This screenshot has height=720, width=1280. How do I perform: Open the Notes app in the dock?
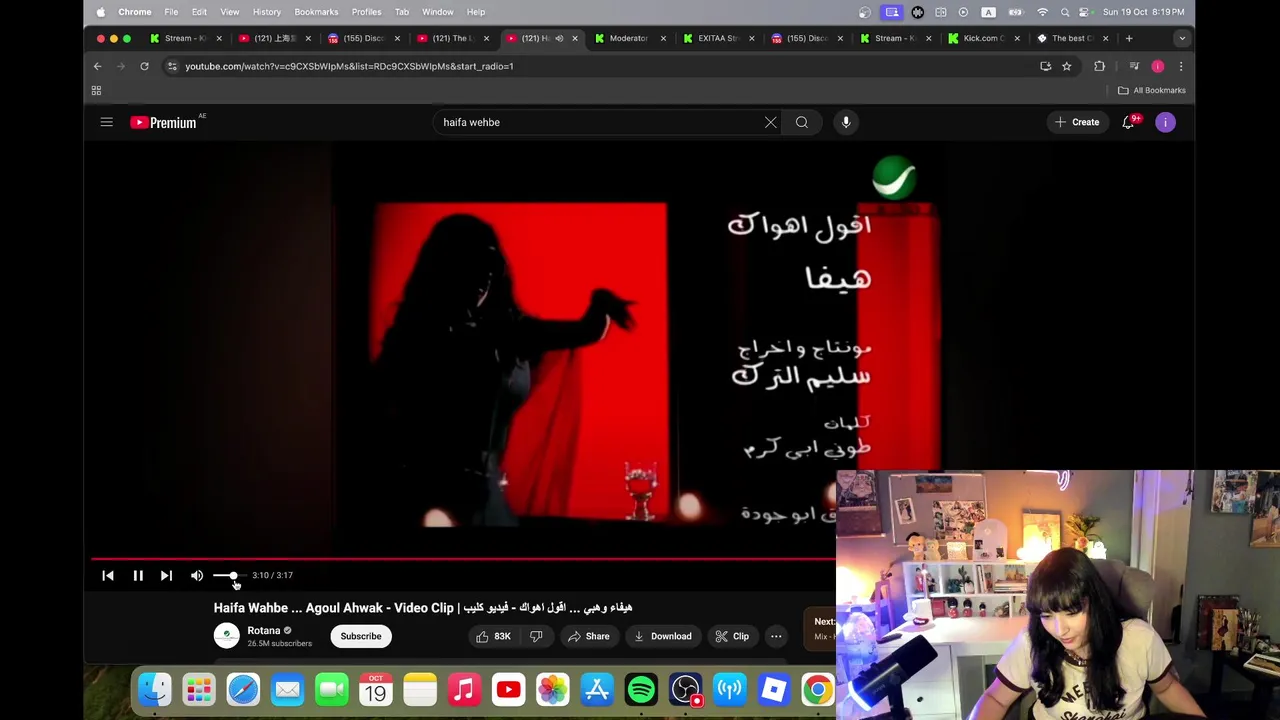[x=420, y=690]
